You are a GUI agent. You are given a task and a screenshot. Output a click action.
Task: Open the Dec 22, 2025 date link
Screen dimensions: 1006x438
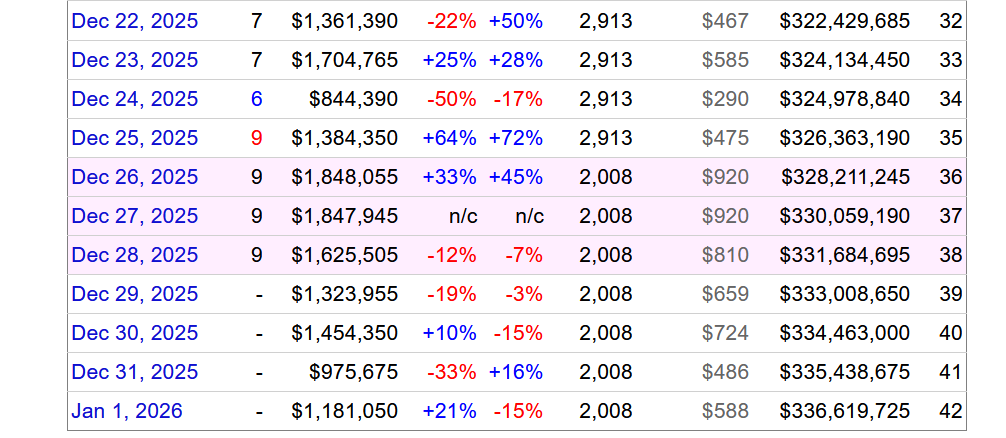[134, 21]
